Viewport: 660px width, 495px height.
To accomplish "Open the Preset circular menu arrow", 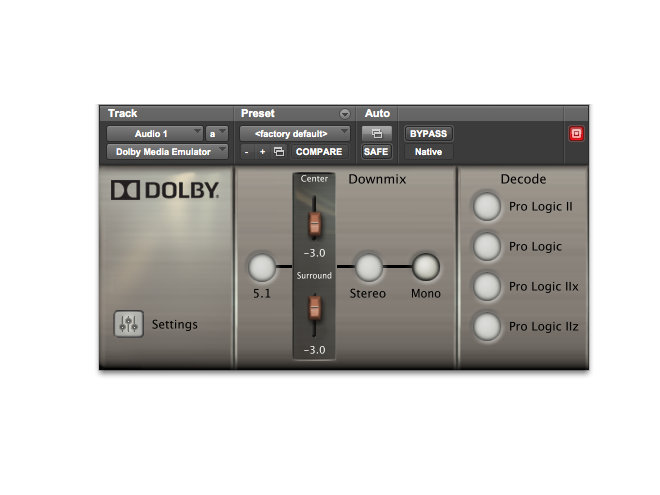I will coord(345,114).
